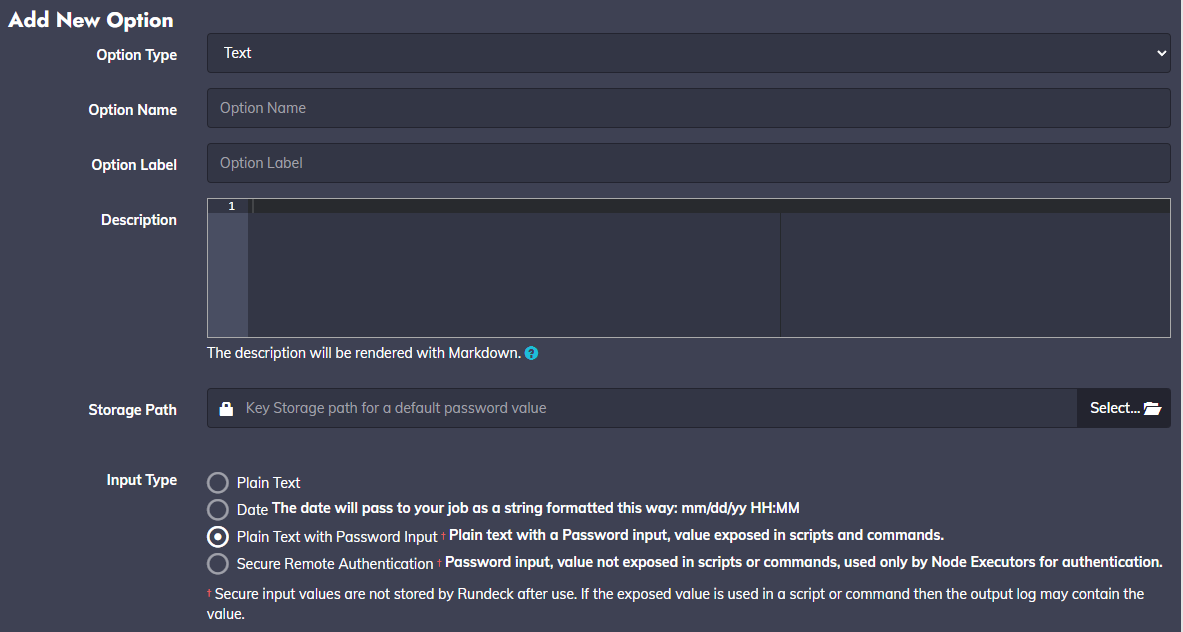1183x632 pixels.
Task: Select the Plain Text input type
Action: pos(218,483)
